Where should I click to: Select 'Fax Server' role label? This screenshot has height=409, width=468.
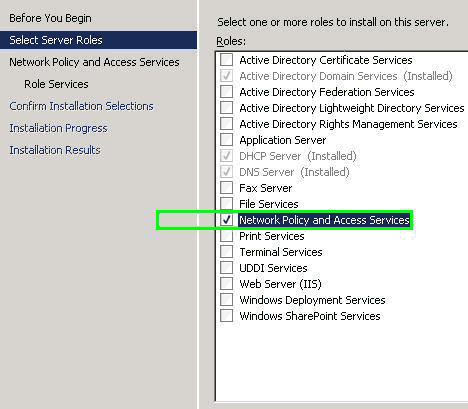(266, 188)
